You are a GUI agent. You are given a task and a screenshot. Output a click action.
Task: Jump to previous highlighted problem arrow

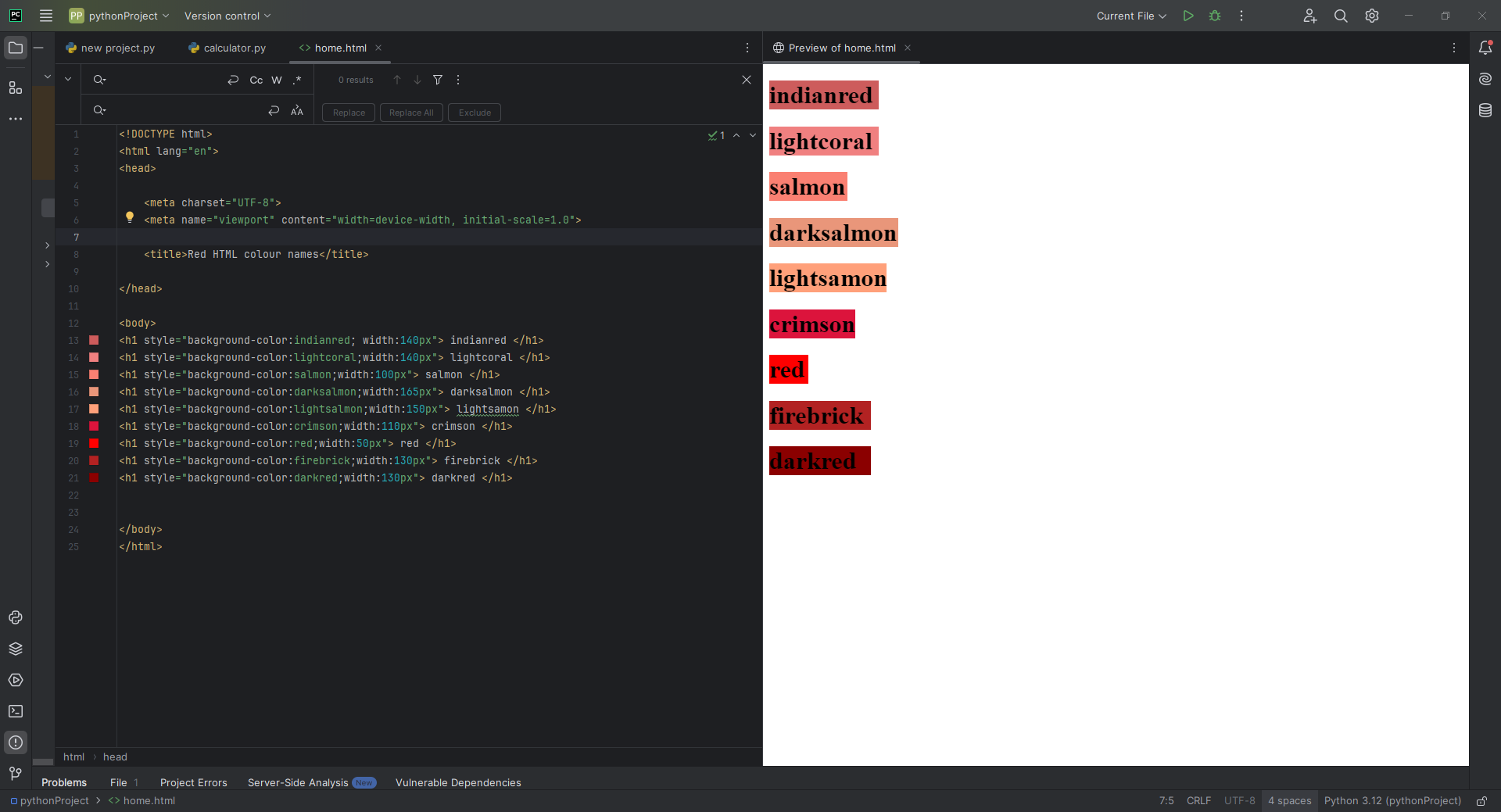coord(736,135)
